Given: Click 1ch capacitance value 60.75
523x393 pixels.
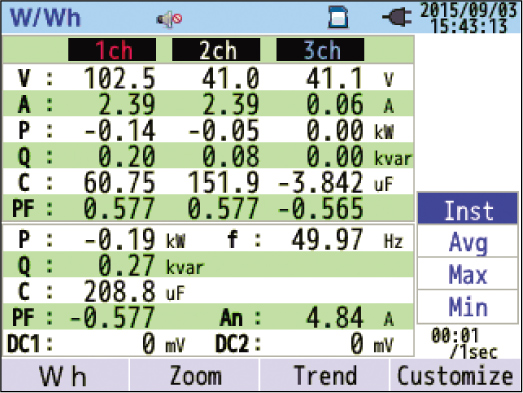Looking at the screenshot, I should (119, 182).
